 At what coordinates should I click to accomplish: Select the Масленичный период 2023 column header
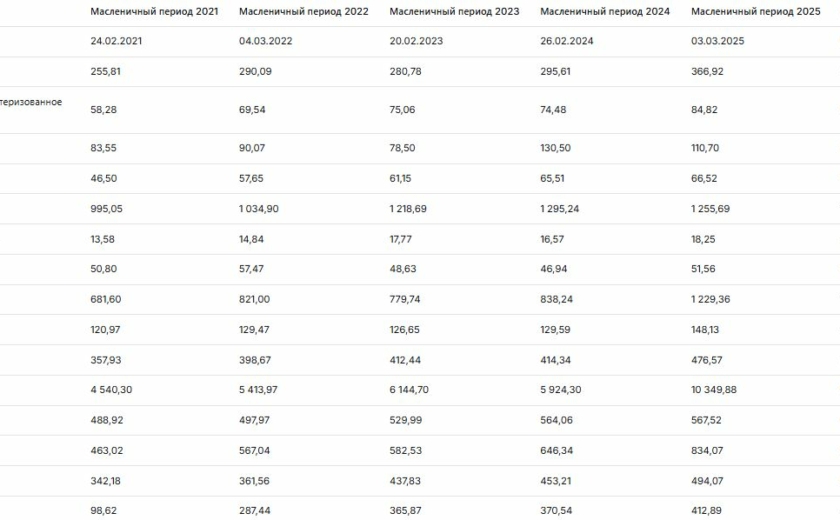click(454, 11)
